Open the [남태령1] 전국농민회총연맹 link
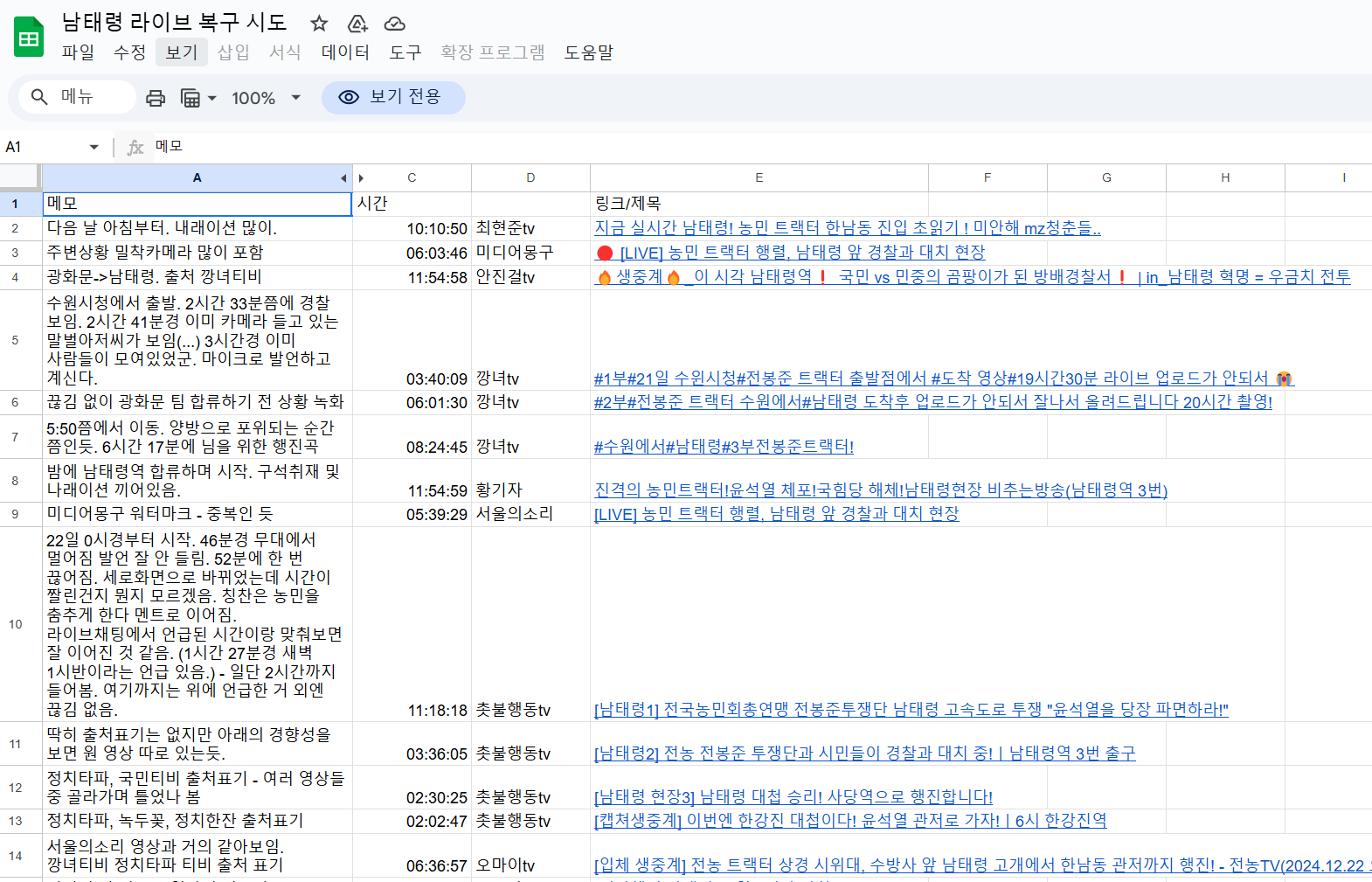The width and height of the screenshot is (1372, 882). 911,710
